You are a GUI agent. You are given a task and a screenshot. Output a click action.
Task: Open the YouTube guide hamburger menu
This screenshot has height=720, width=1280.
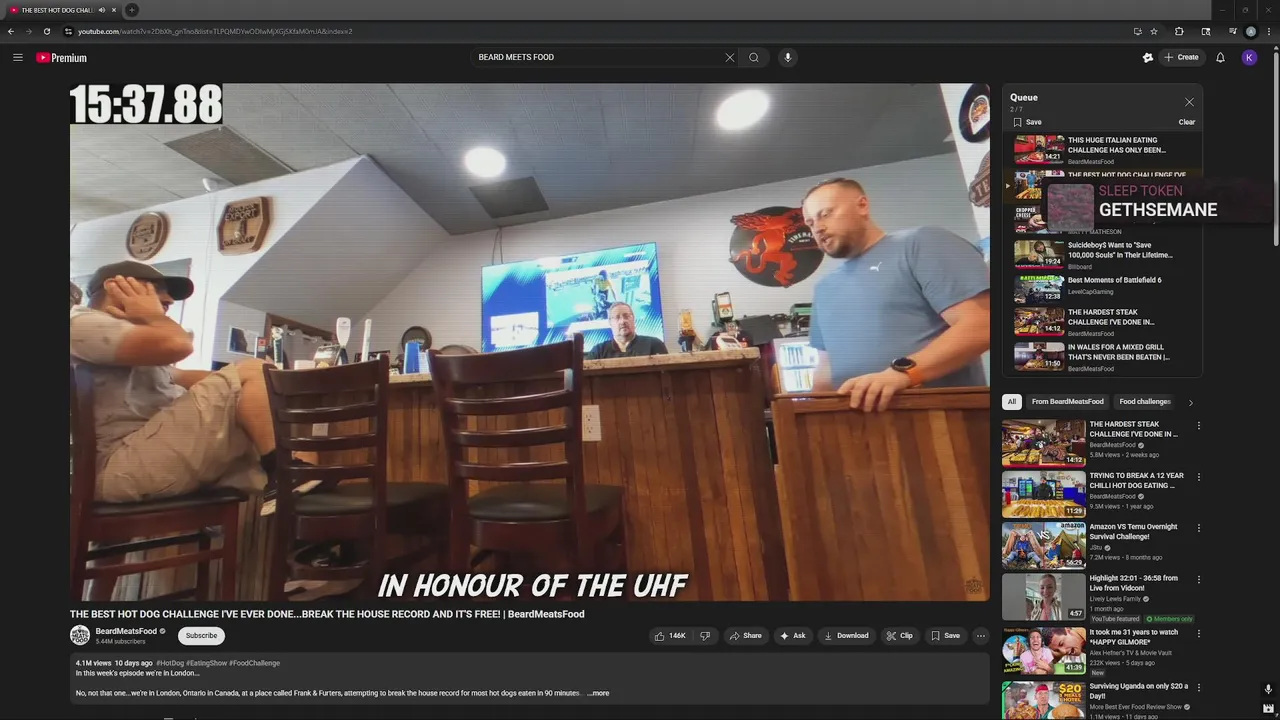coord(17,57)
